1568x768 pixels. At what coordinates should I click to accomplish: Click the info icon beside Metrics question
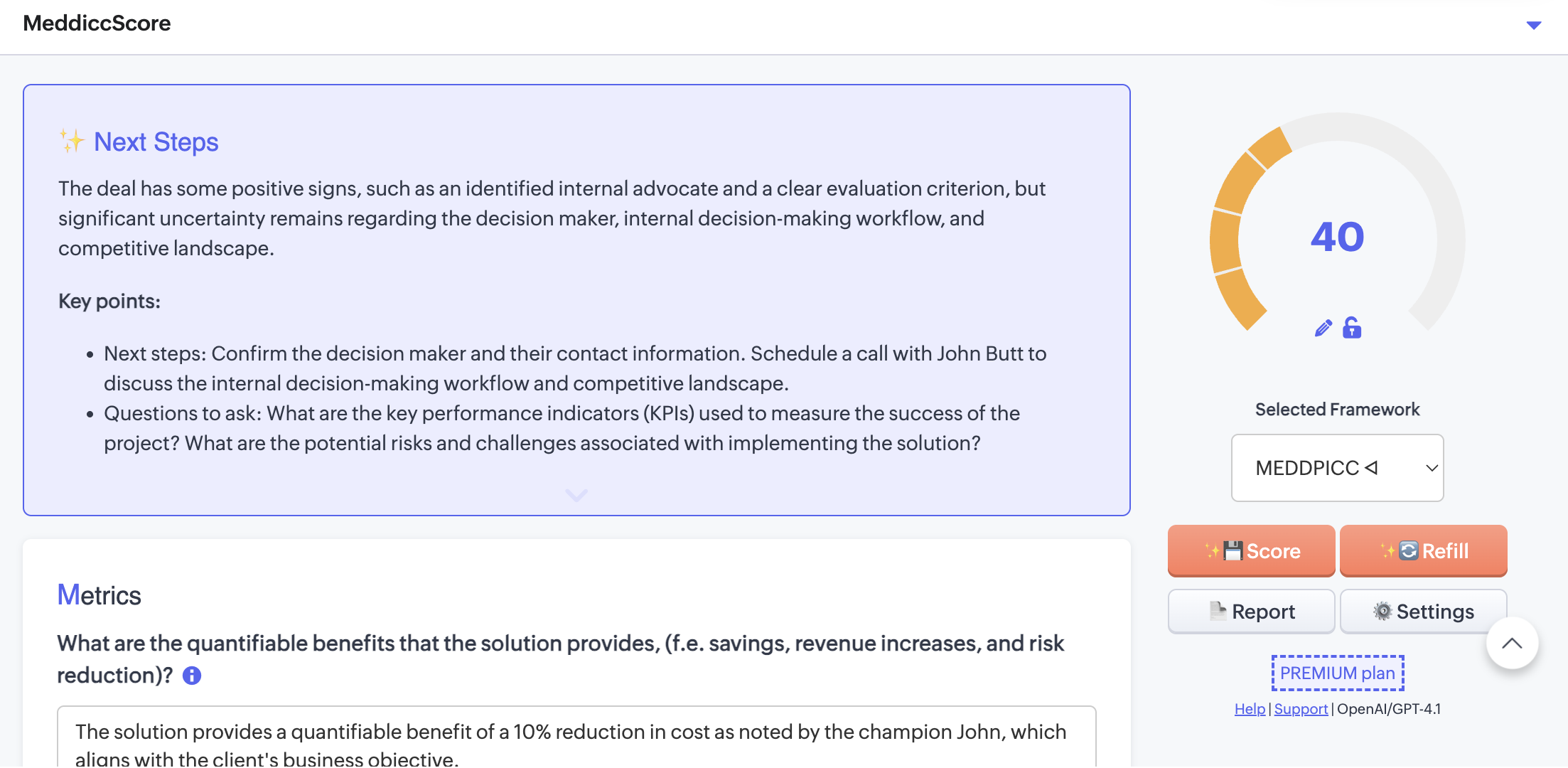192,676
